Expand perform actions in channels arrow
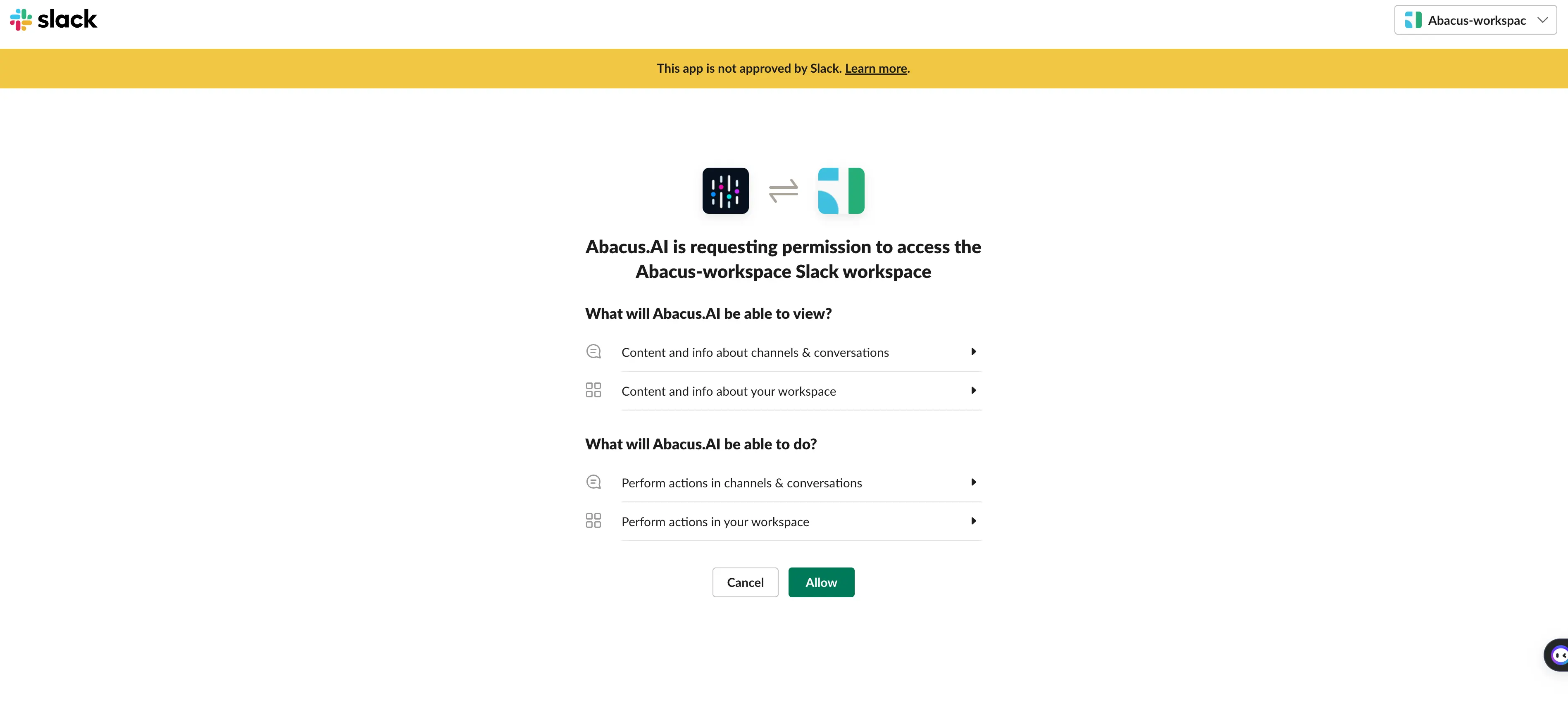Image resolution: width=1568 pixels, height=717 pixels. (x=973, y=482)
